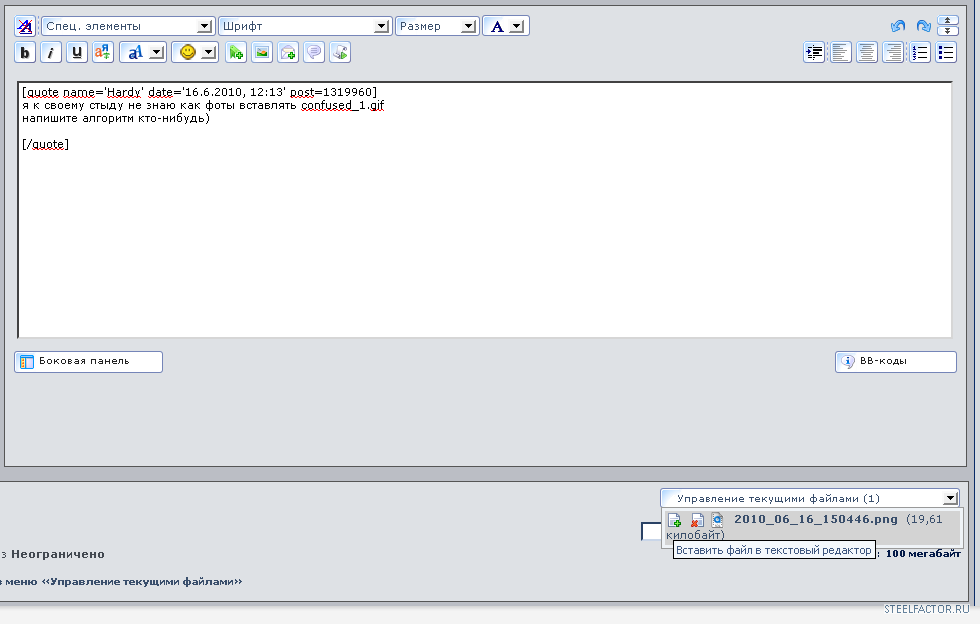Center-align the text
Screen dimensions: 980x624
(867, 52)
